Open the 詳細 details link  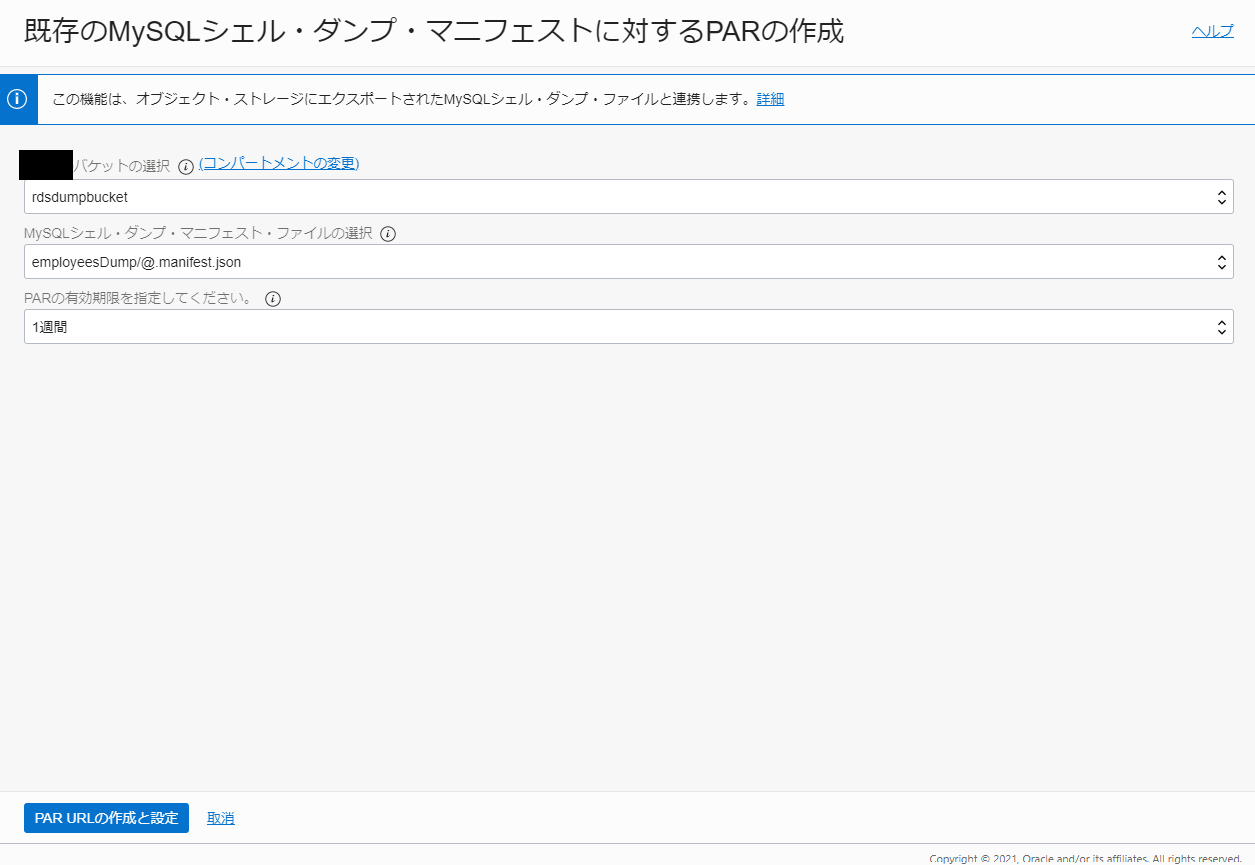point(770,99)
